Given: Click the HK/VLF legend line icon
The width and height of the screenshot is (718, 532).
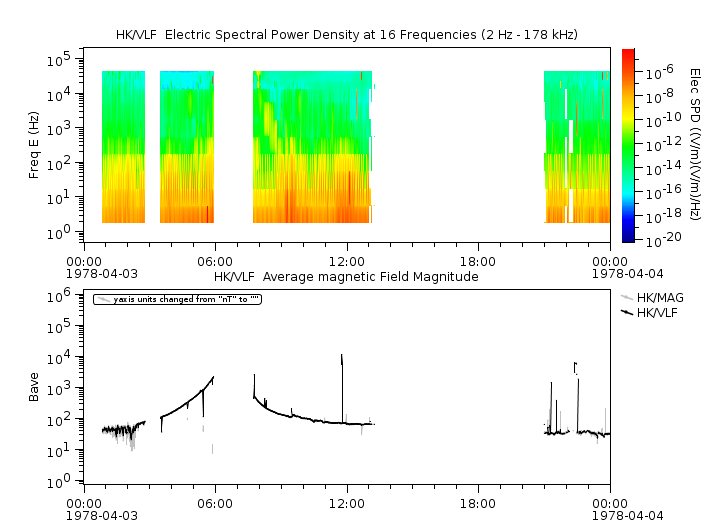Looking at the screenshot, I should (x=627, y=313).
